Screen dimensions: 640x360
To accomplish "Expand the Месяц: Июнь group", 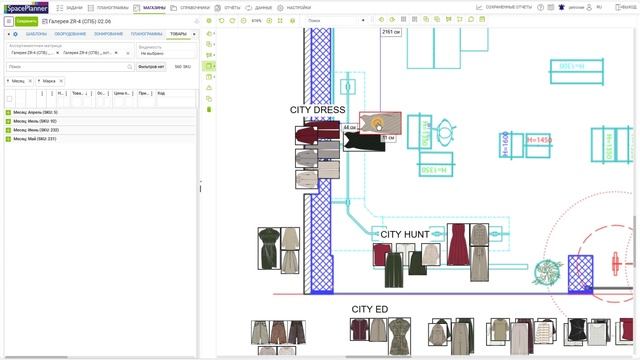I will pos(8,130).
